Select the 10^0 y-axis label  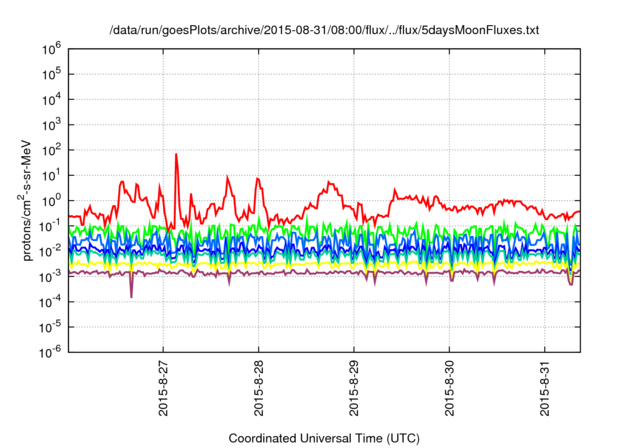pyautogui.click(x=51, y=201)
